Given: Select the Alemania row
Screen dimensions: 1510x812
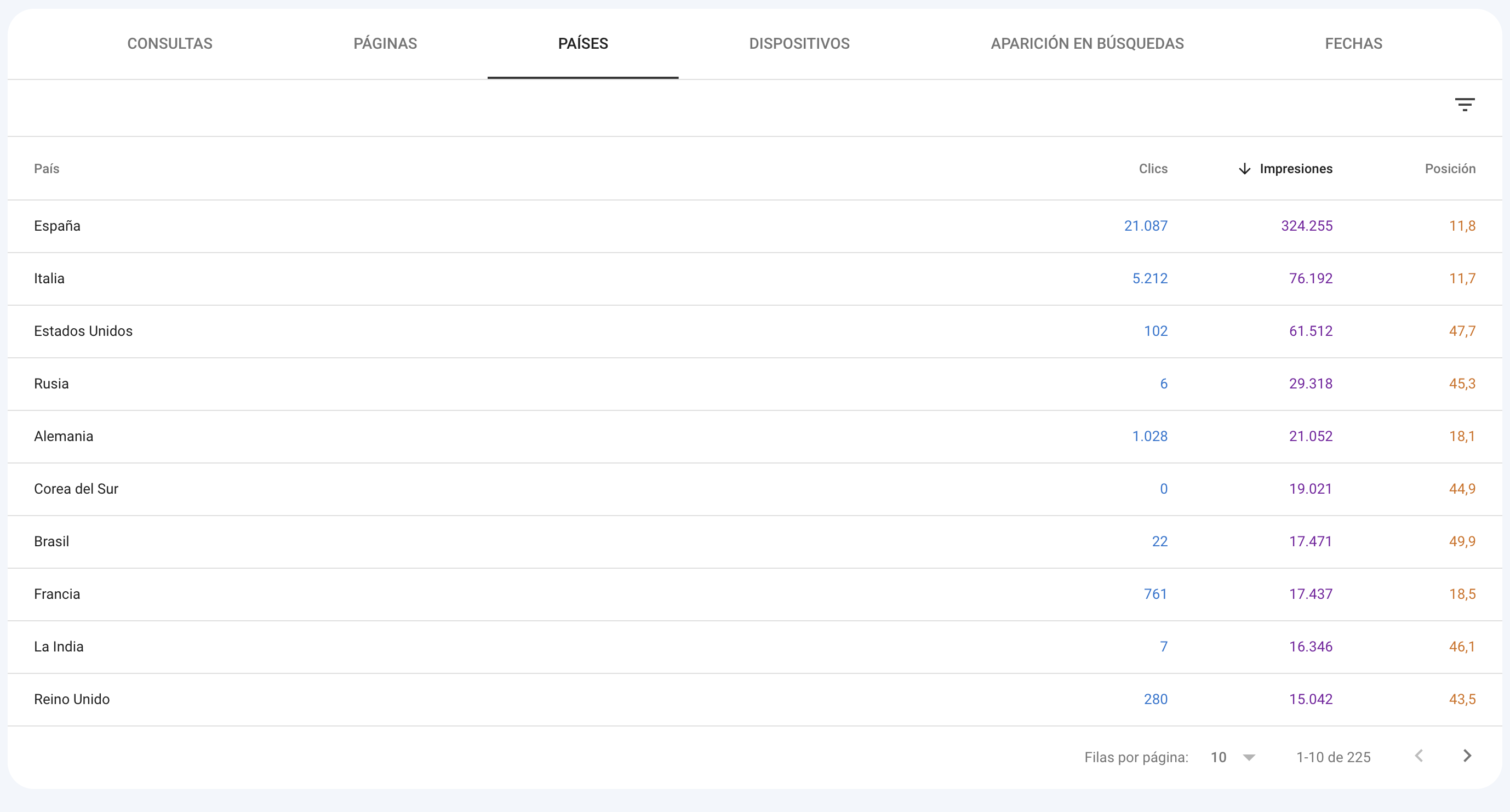Looking at the screenshot, I should tap(755, 437).
